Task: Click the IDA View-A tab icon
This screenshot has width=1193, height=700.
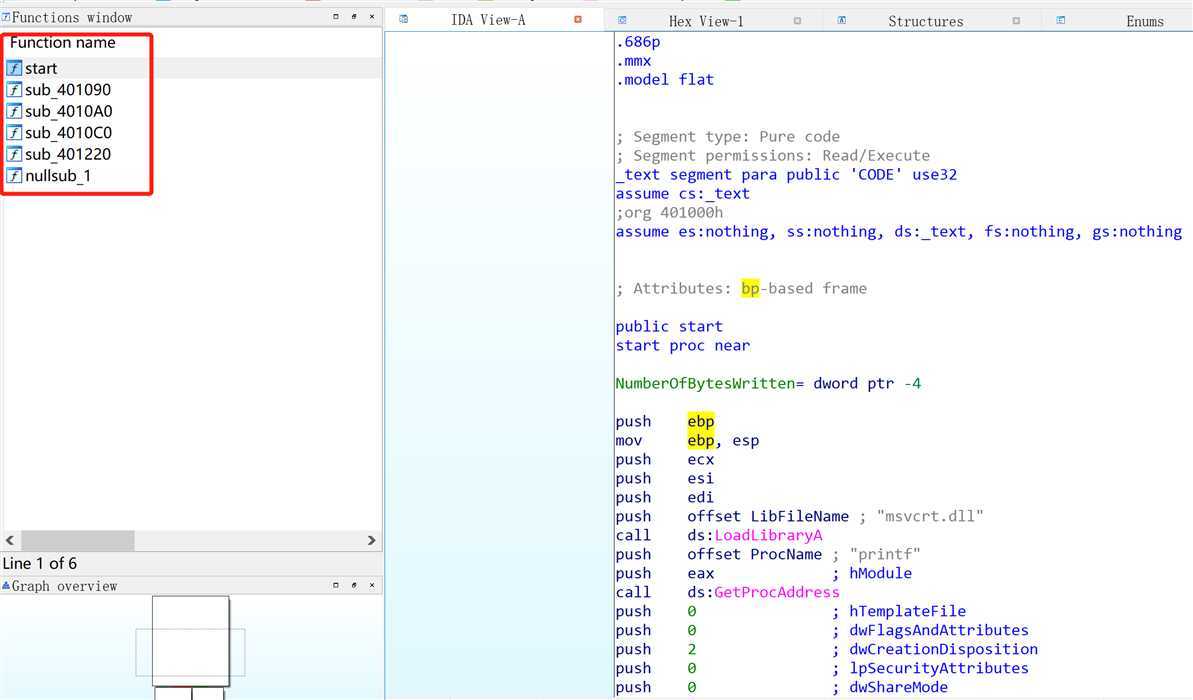Action: pos(403,19)
